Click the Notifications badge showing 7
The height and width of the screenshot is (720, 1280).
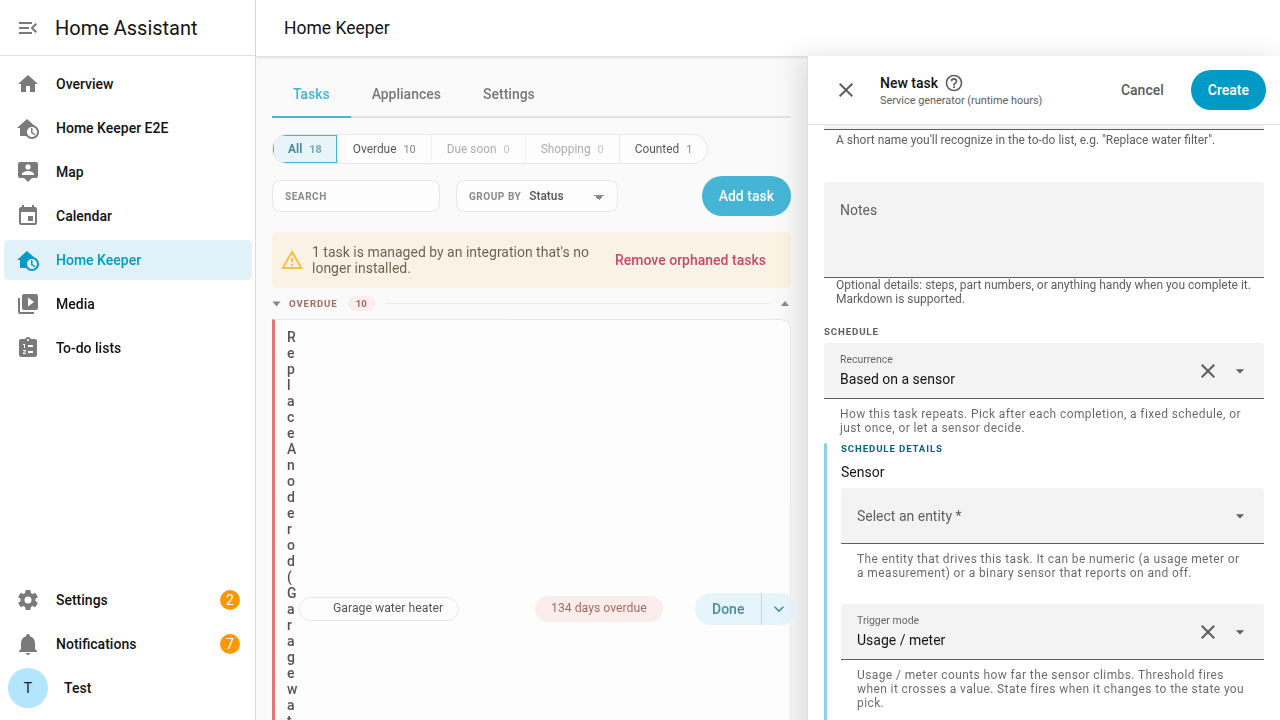point(230,644)
